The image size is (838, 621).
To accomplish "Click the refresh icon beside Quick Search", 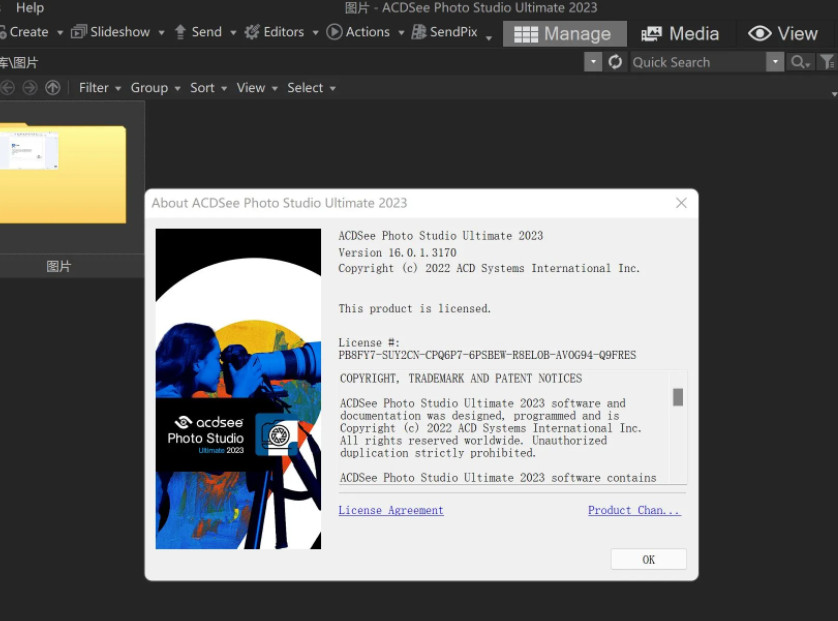I will pyautogui.click(x=615, y=62).
